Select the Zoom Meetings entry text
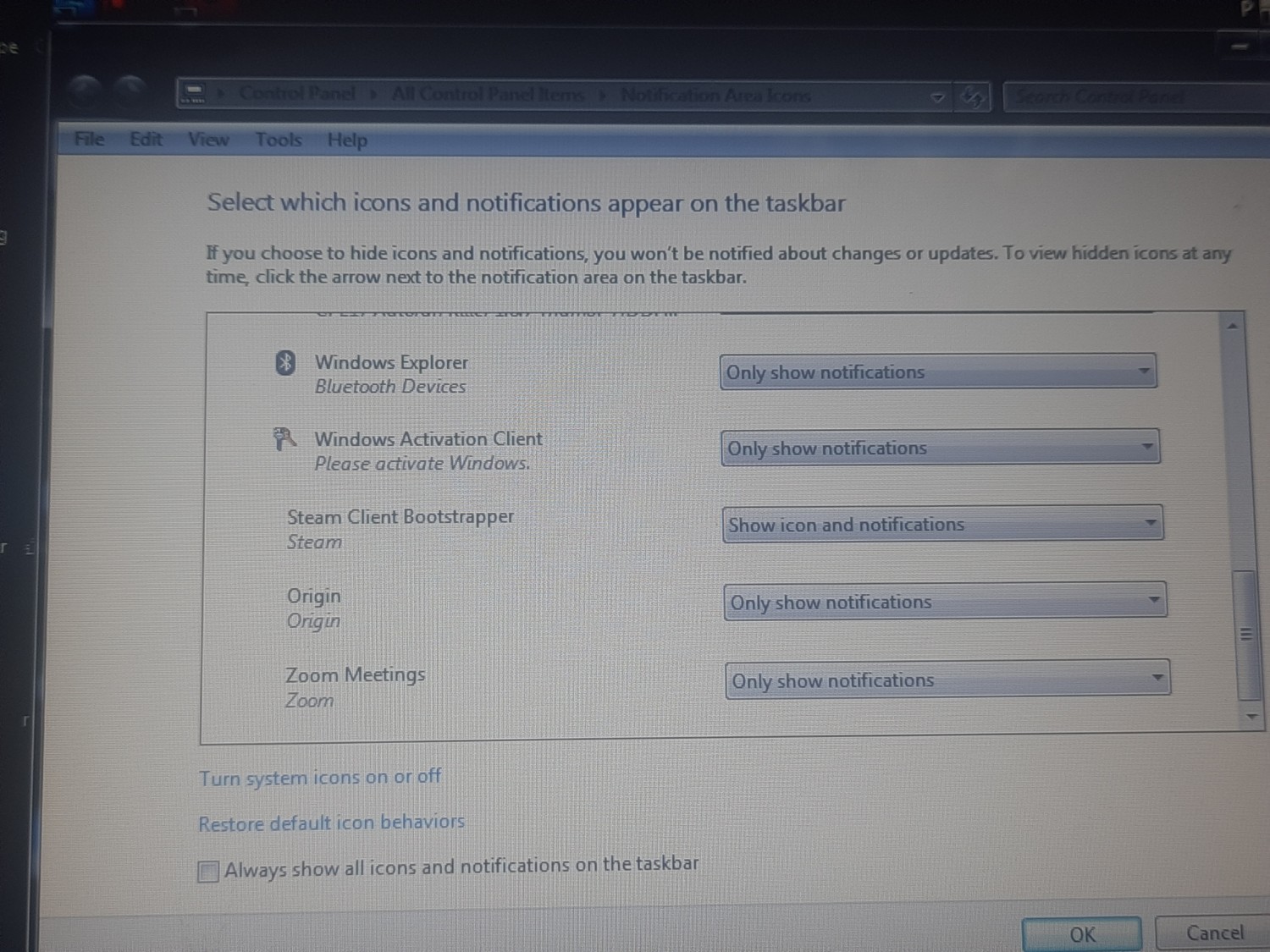Image resolution: width=1270 pixels, height=952 pixels. click(x=356, y=674)
